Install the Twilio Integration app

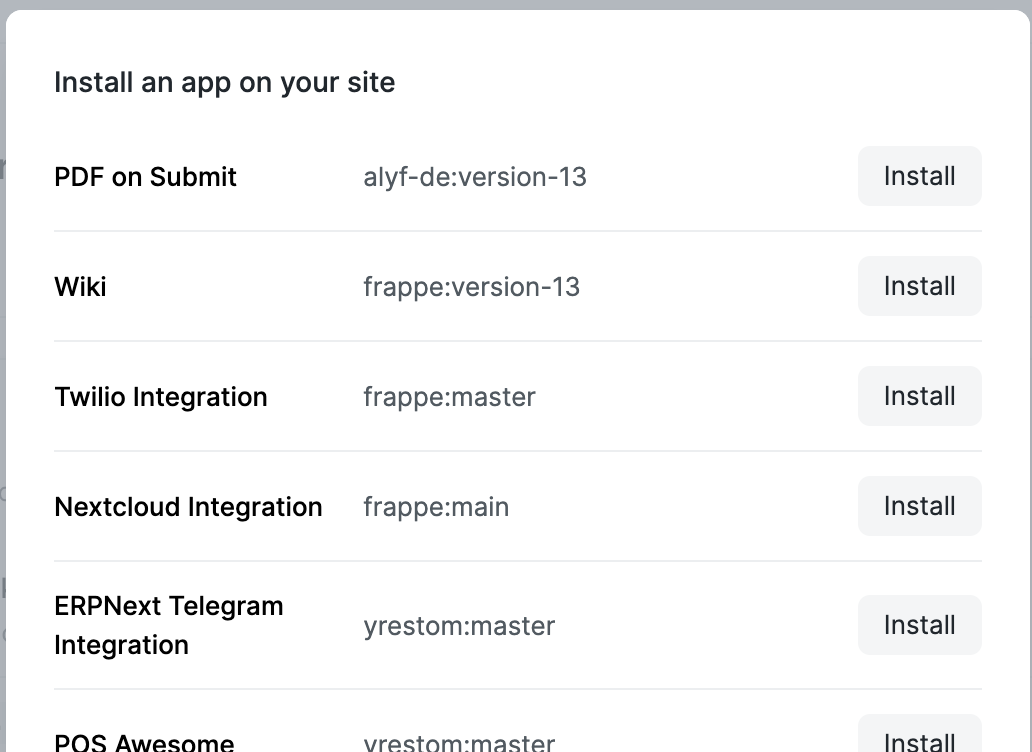coord(918,396)
